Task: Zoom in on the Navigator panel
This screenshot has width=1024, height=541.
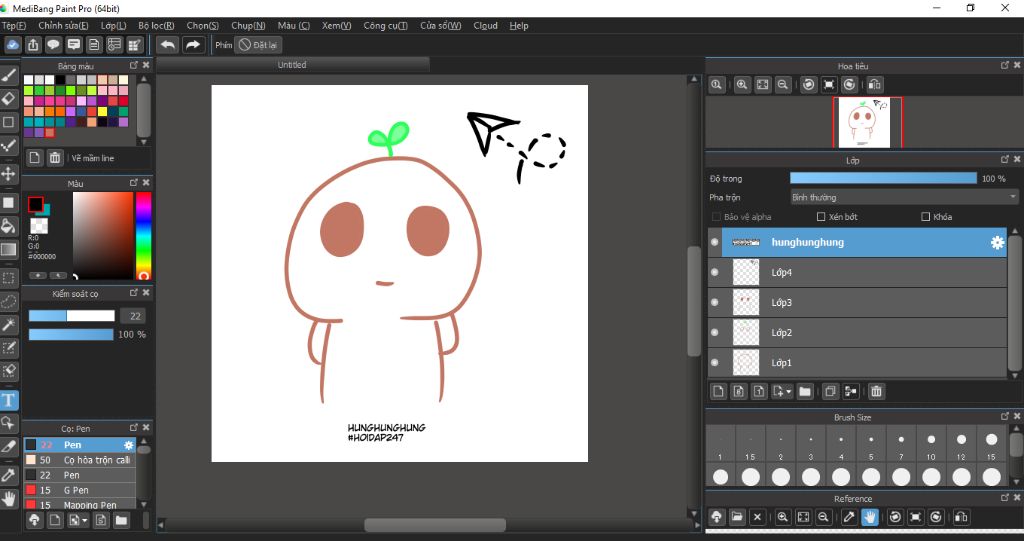Action: click(742, 84)
